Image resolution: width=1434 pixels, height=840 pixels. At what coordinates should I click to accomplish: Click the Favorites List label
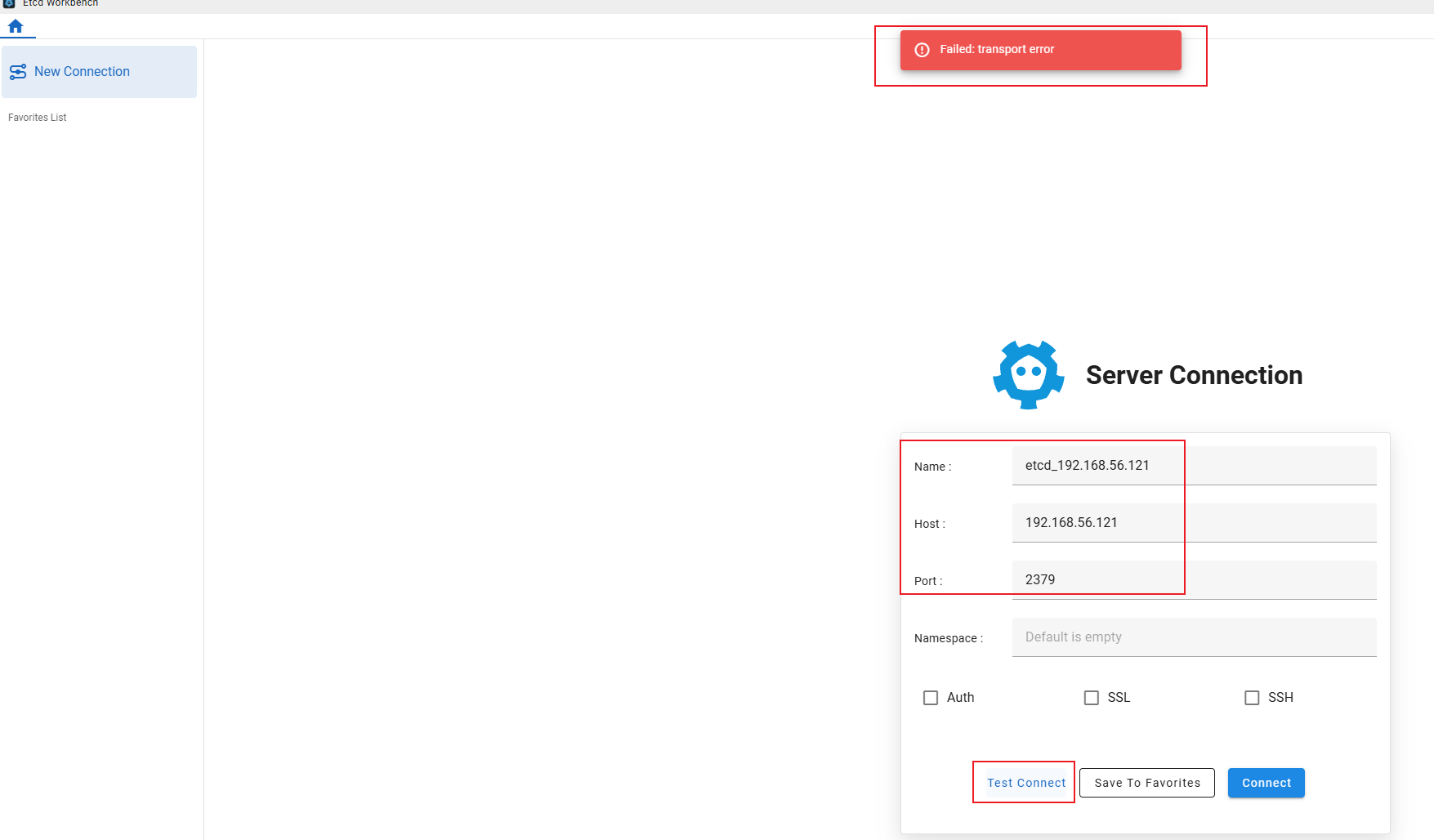tap(38, 118)
